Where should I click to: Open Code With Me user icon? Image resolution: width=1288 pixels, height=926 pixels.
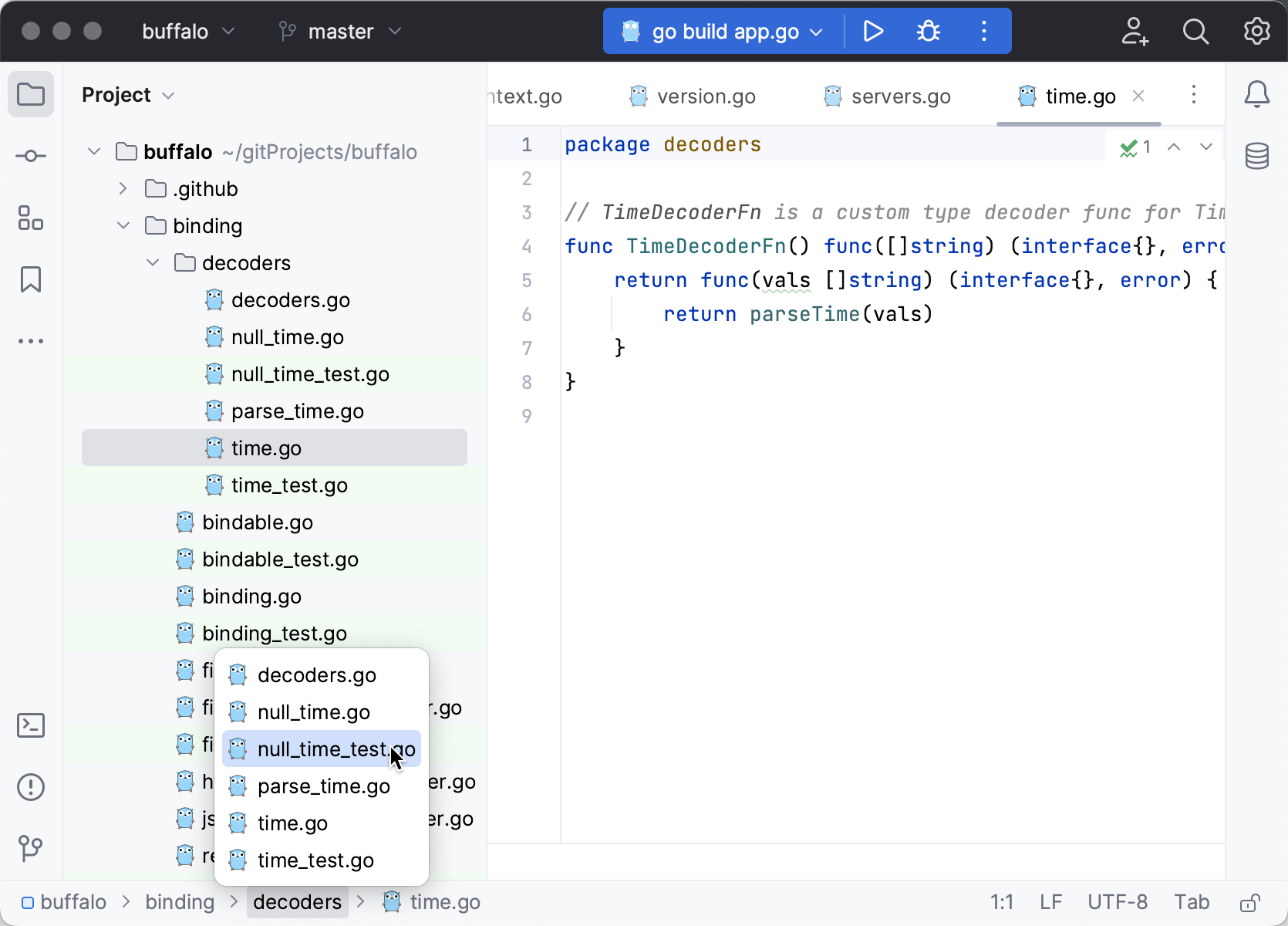[1135, 31]
